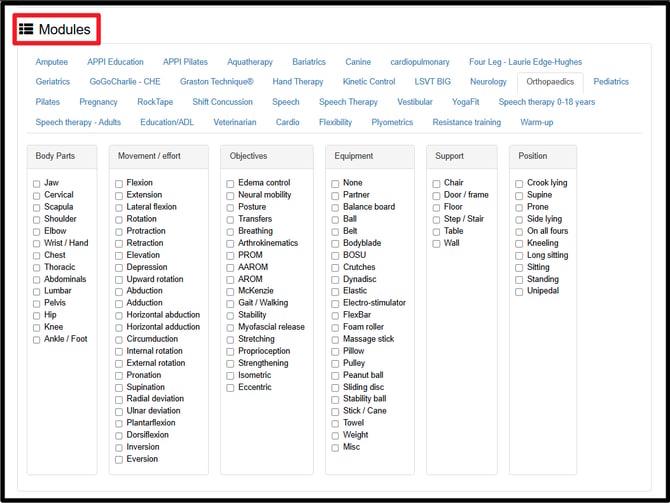Open Speech therapy 0-18 years tab
This screenshot has height=503, width=670.
coord(547,102)
